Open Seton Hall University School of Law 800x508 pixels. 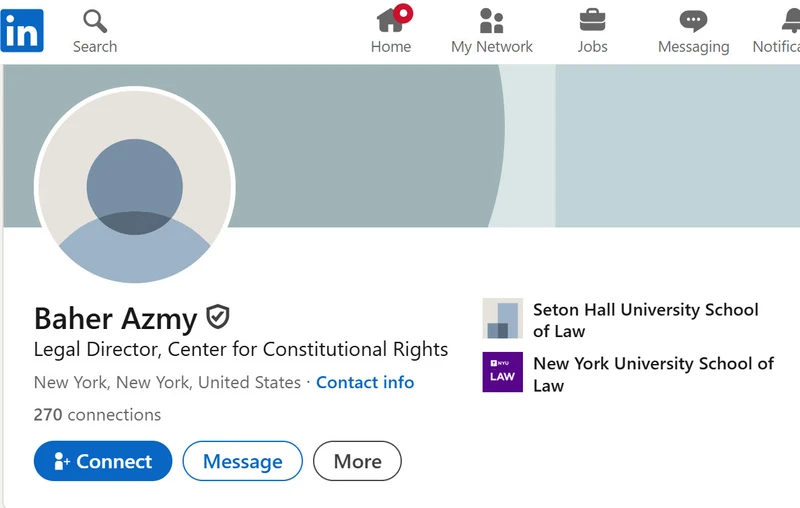tap(645, 320)
